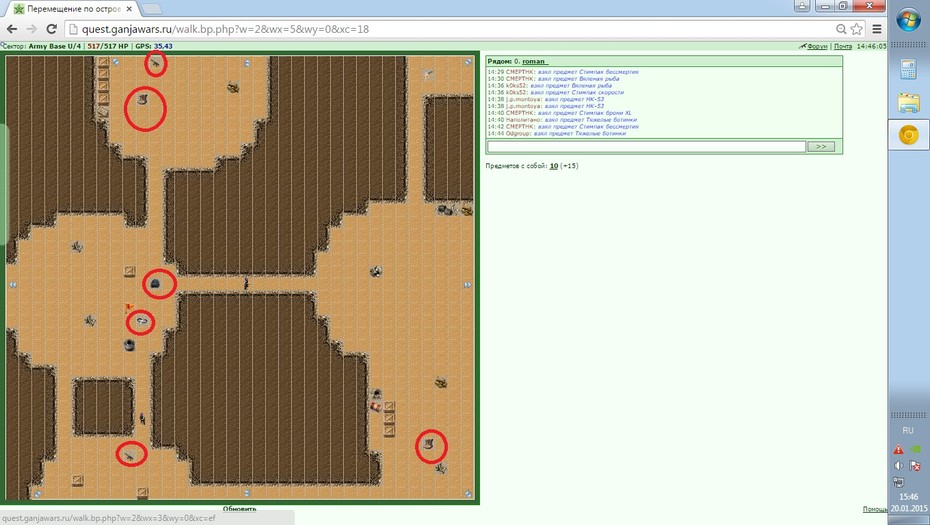This screenshot has height=525, width=930.
Task: Click the '517/517 HP' health status text
Action: tap(108, 46)
